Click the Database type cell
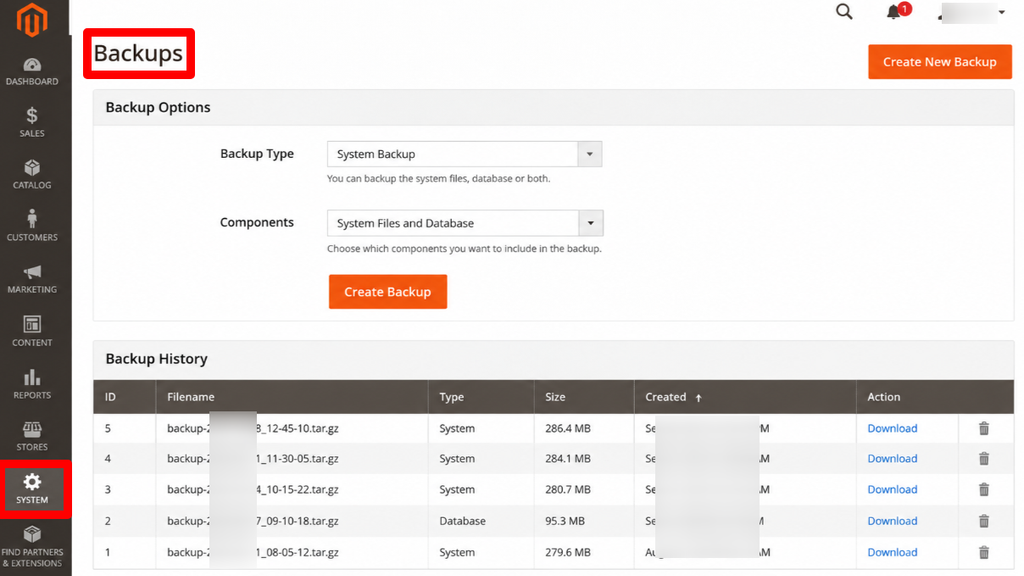The image size is (1024, 576). pos(462,520)
